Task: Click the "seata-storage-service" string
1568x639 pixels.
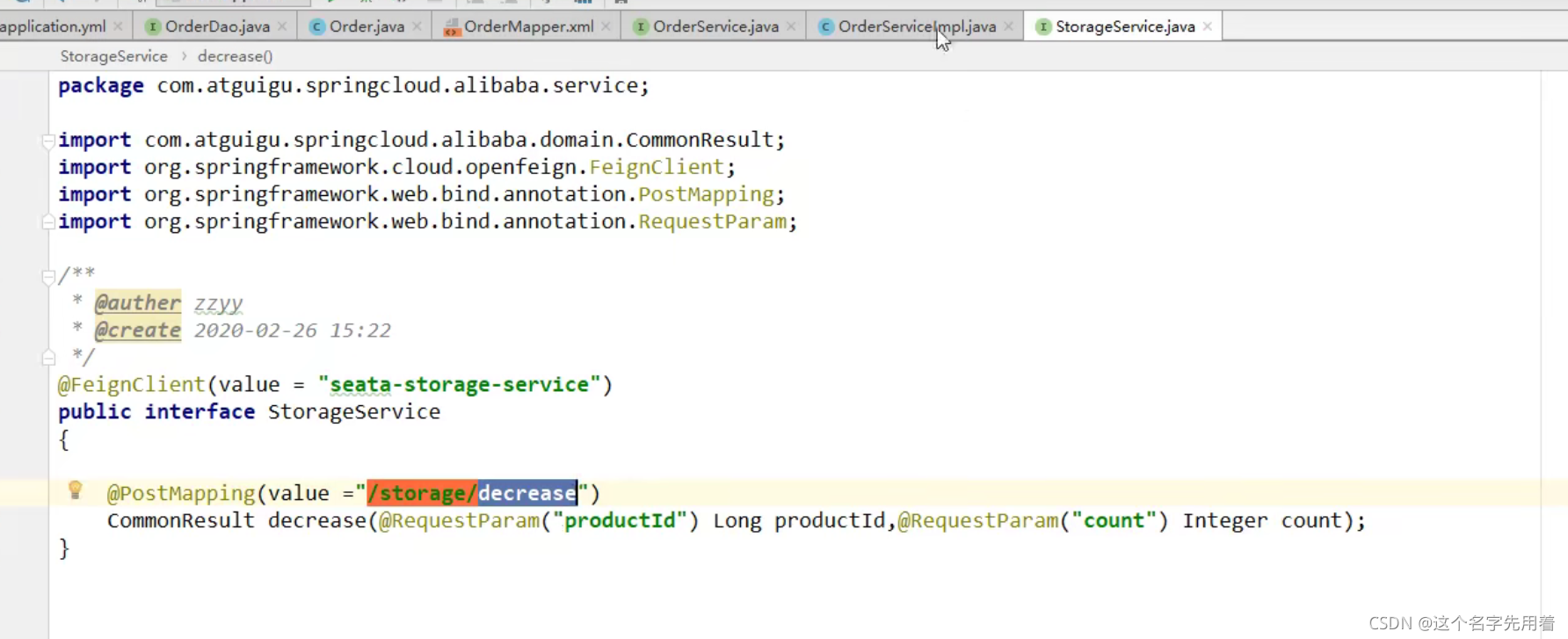Action: [459, 385]
